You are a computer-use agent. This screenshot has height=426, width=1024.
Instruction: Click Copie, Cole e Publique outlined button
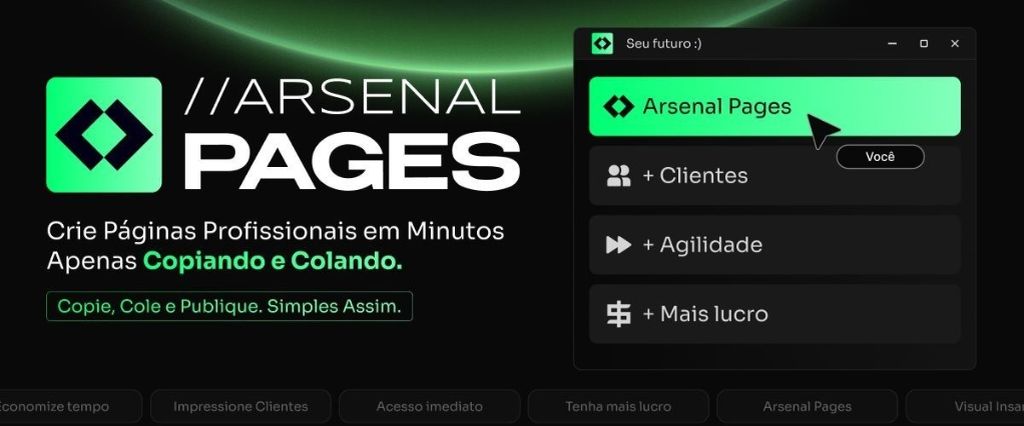(229, 306)
